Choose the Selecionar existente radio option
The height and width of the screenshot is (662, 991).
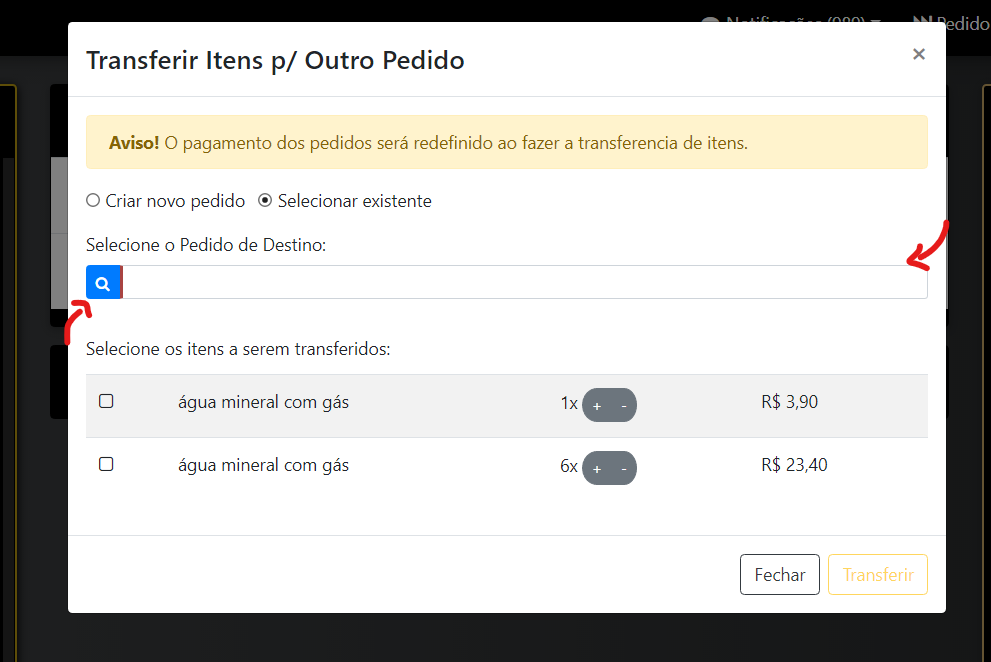[265, 201]
